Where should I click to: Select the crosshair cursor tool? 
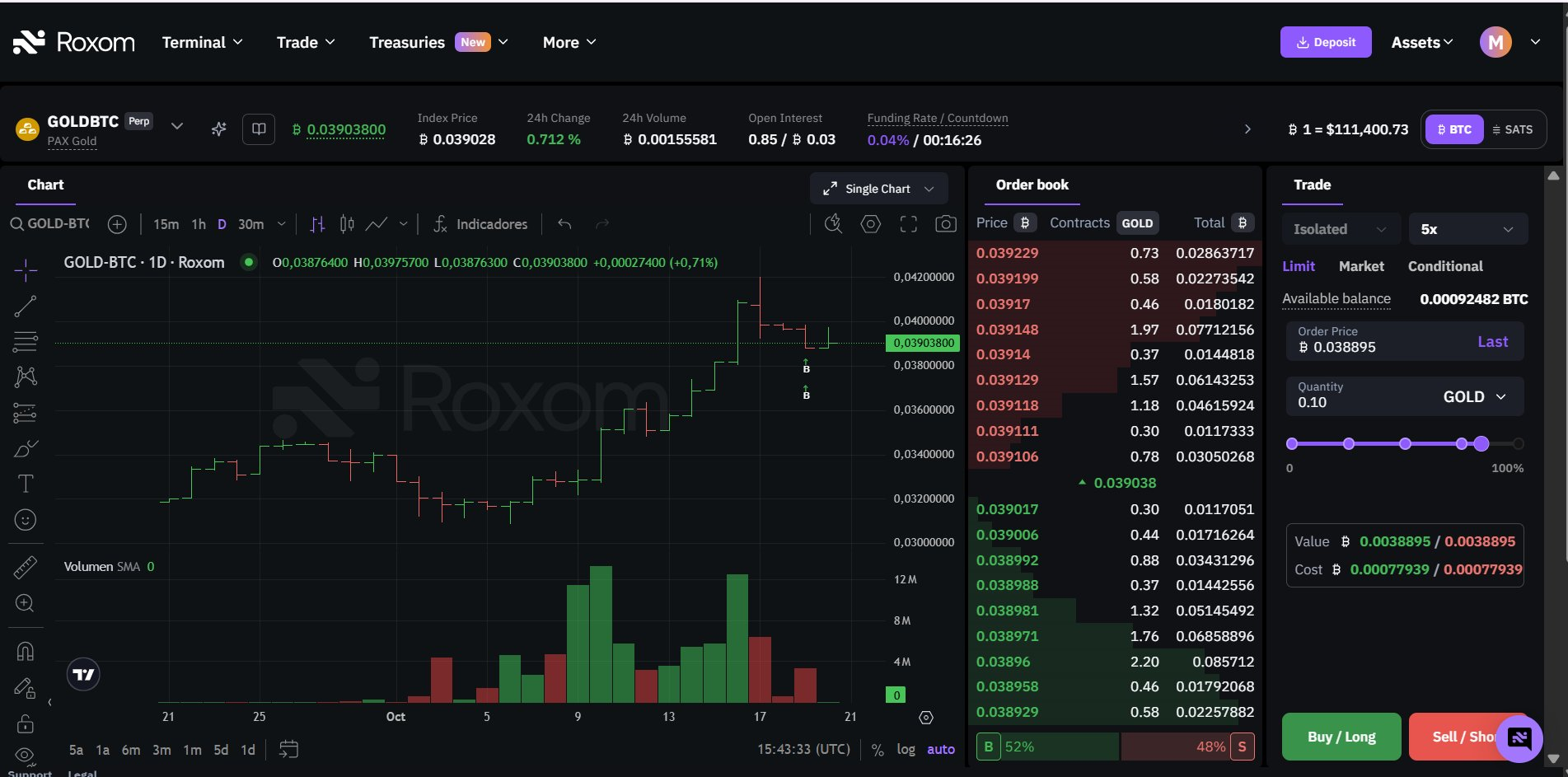coord(26,269)
